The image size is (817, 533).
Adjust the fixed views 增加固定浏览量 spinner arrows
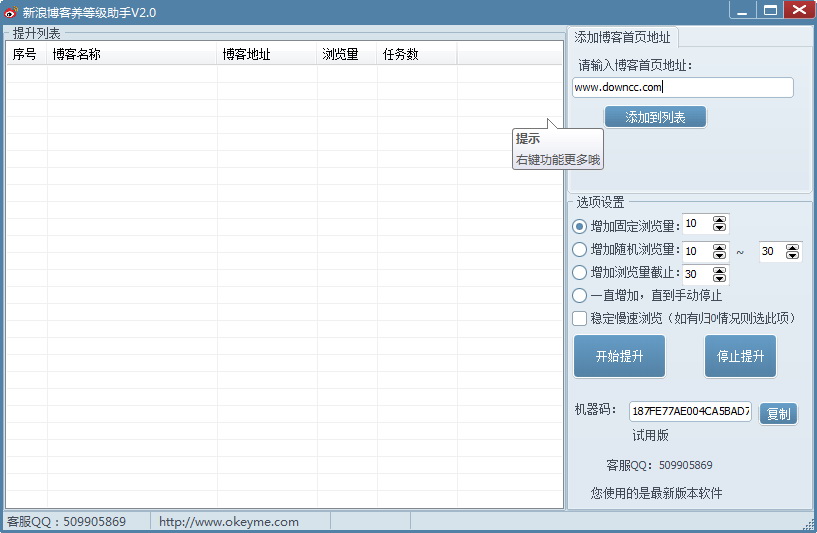point(720,224)
